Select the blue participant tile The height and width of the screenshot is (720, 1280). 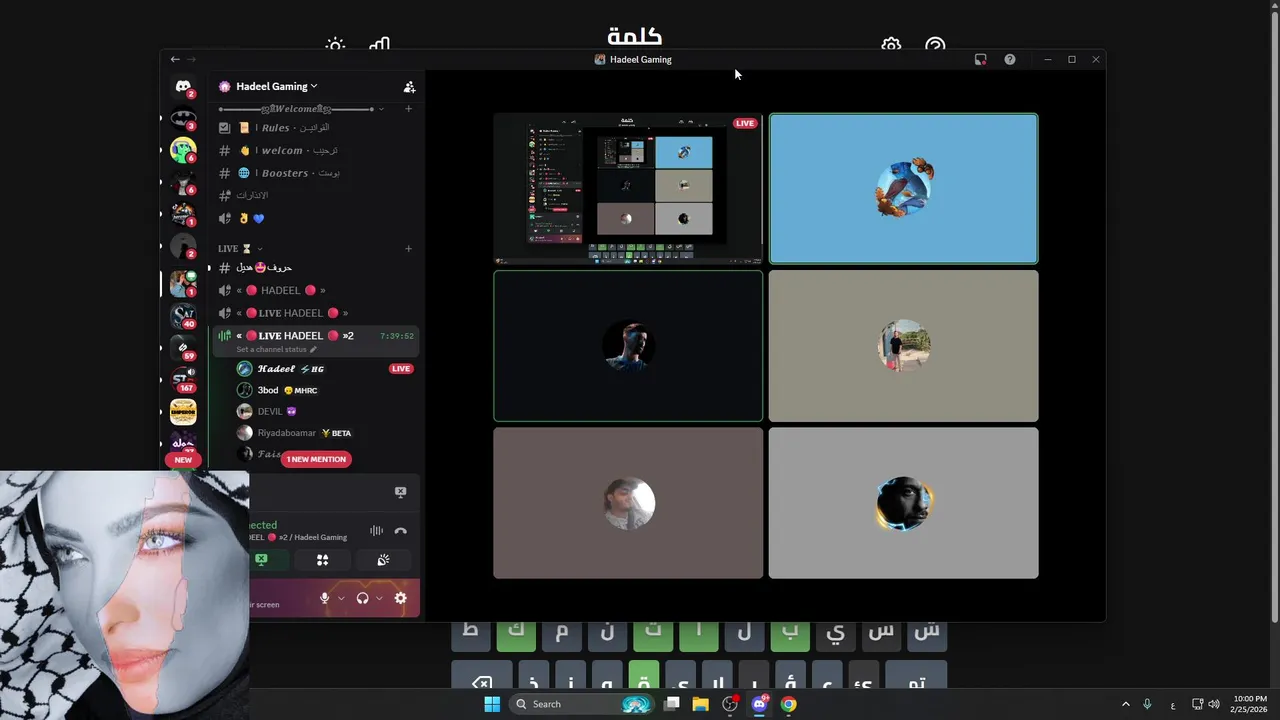click(x=903, y=189)
